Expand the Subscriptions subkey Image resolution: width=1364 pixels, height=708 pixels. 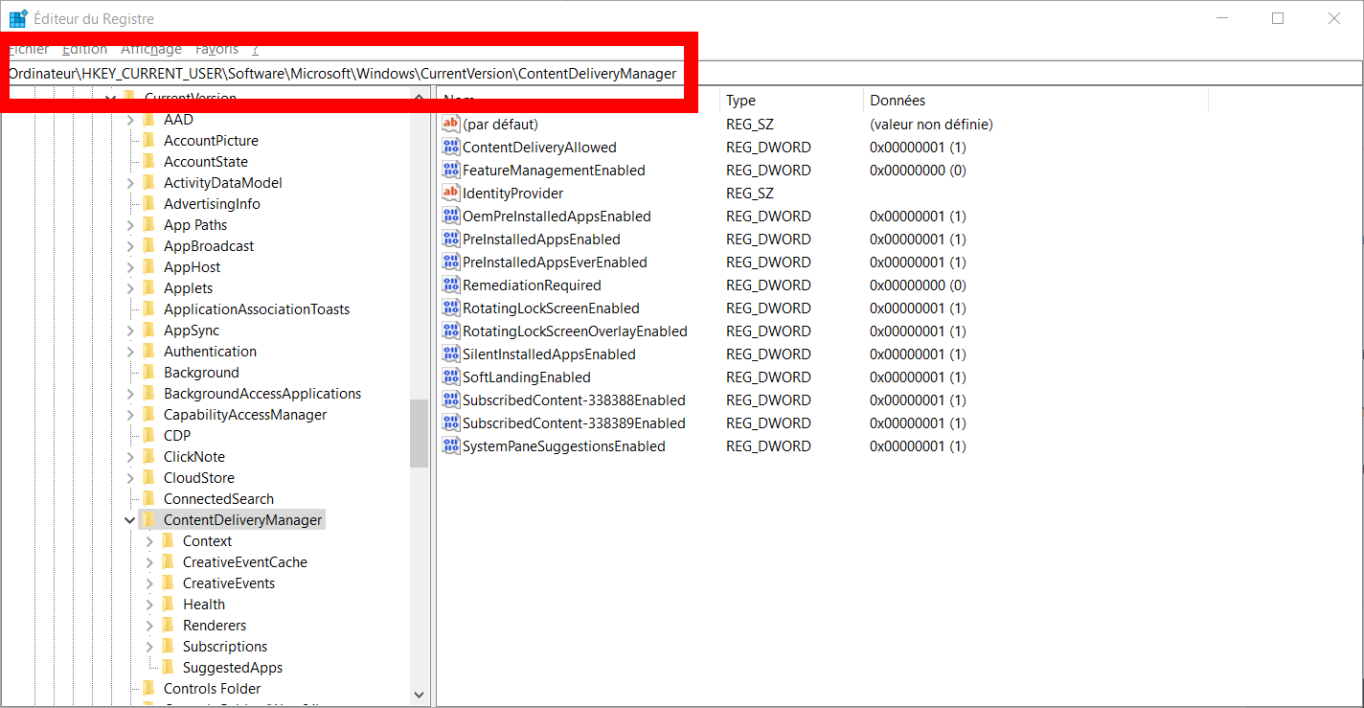(x=149, y=647)
